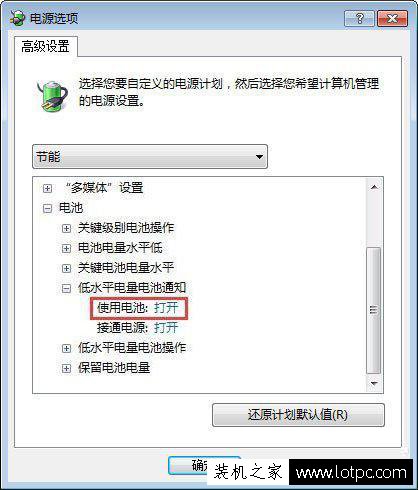Expand 低水平电量电池操作 node

(66, 348)
